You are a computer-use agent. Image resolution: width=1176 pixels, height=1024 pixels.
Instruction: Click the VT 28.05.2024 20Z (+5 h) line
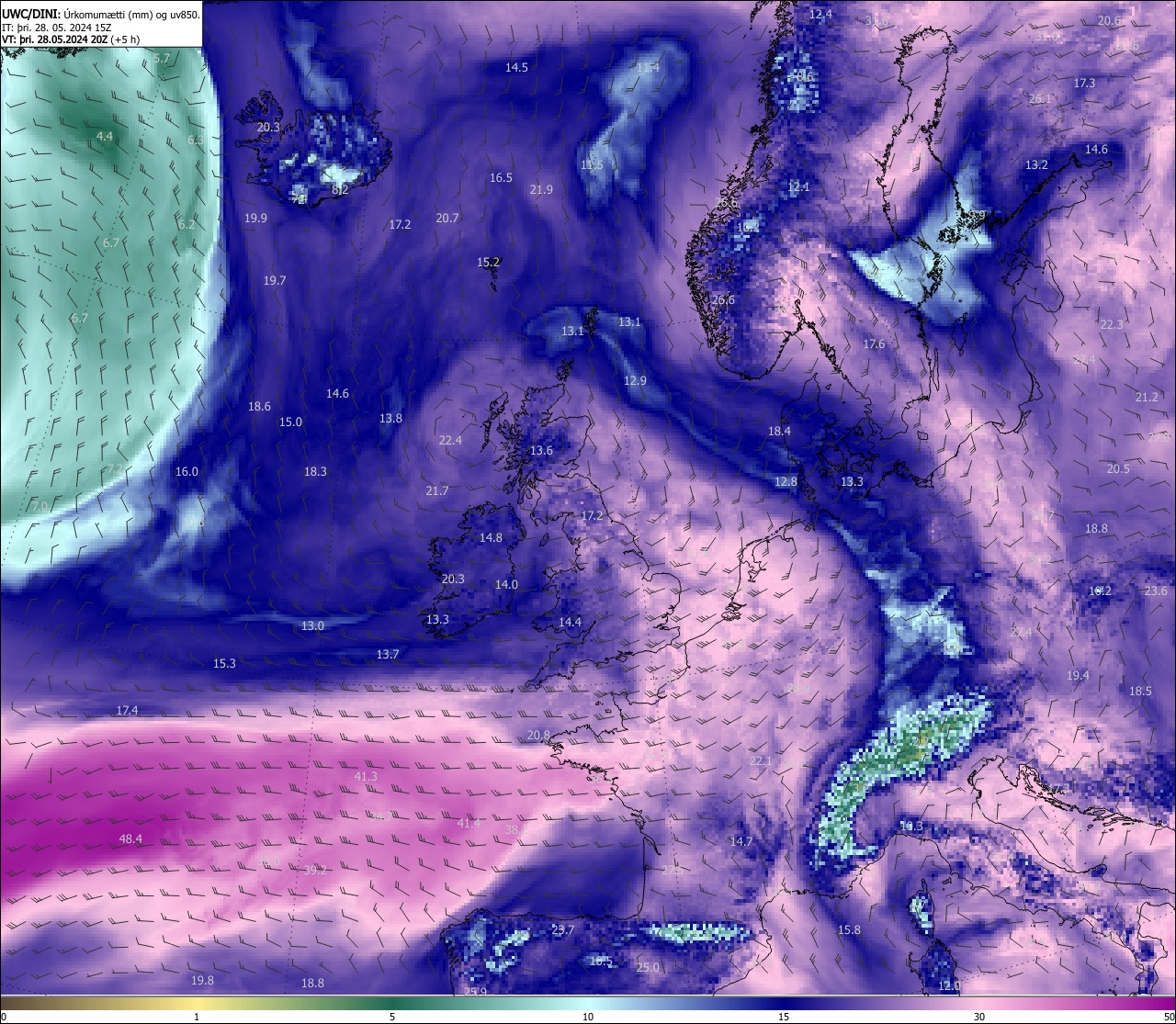click(71, 39)
